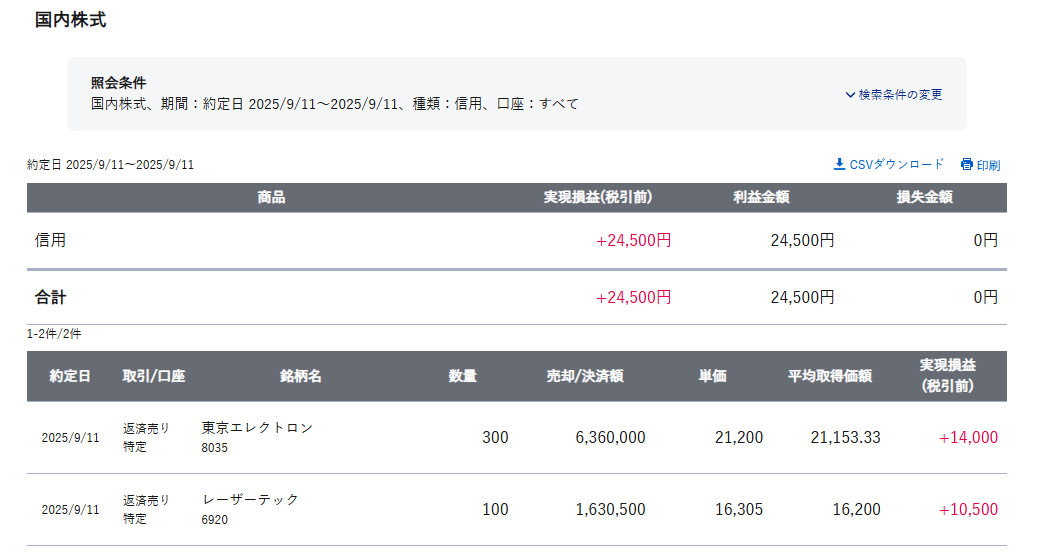The image size is (1050, 559).
Task: Click the 印刷 print label
Action: 988,165
